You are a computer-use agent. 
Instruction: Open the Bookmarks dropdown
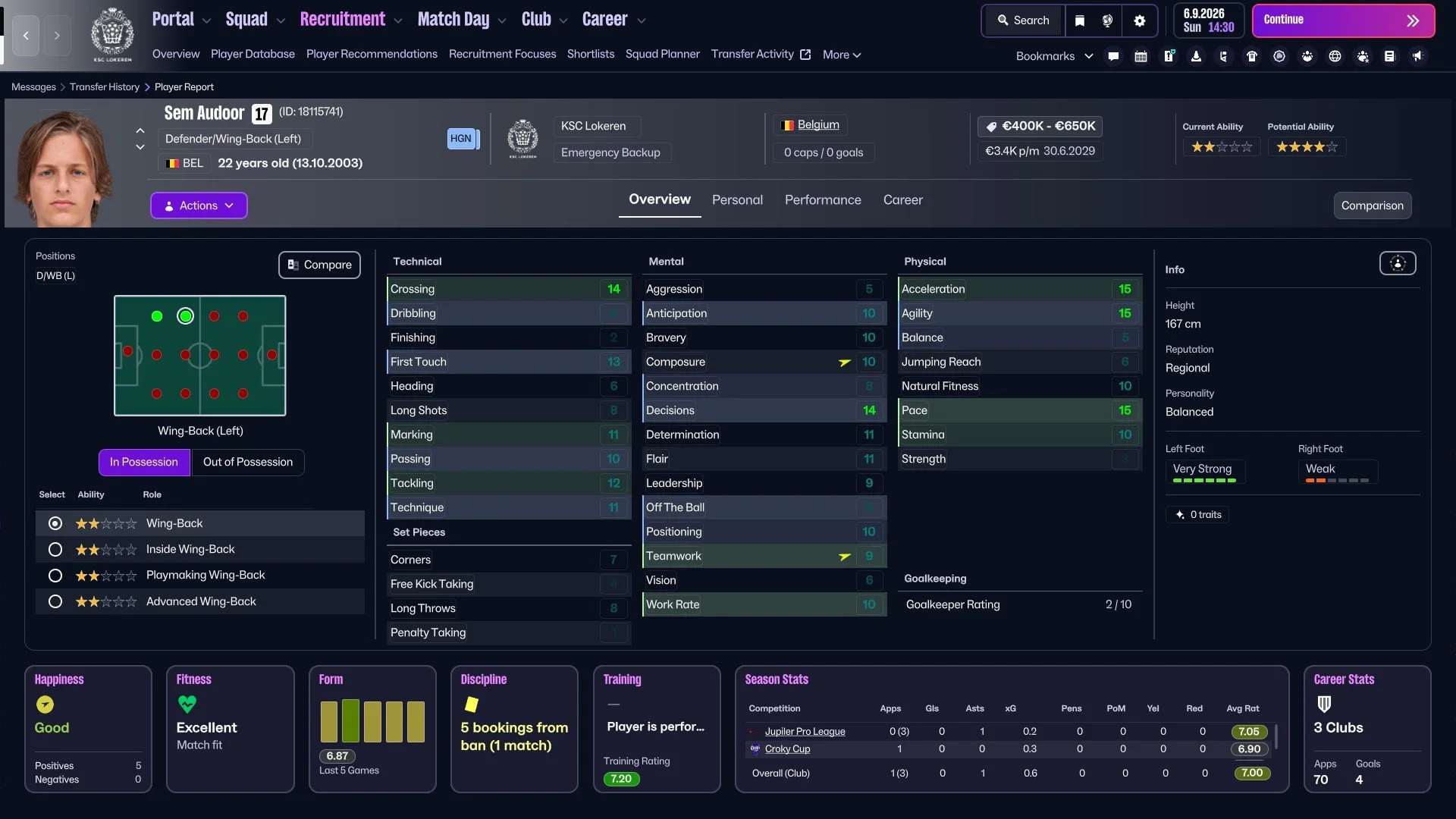[1054, 56]
